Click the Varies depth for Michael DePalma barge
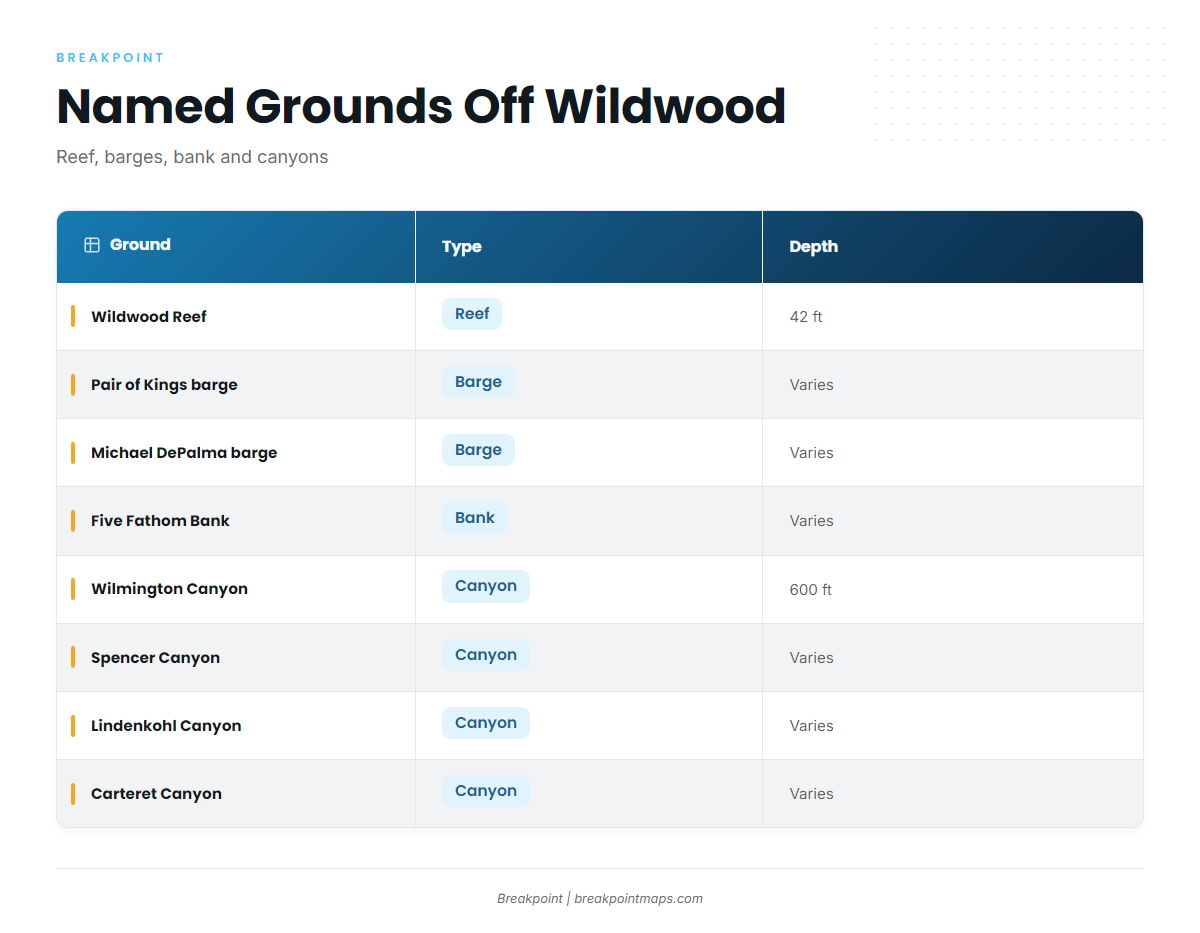The height and width of the screenshot is (933, 1200). pyautogui.click(x=811, y=453)
